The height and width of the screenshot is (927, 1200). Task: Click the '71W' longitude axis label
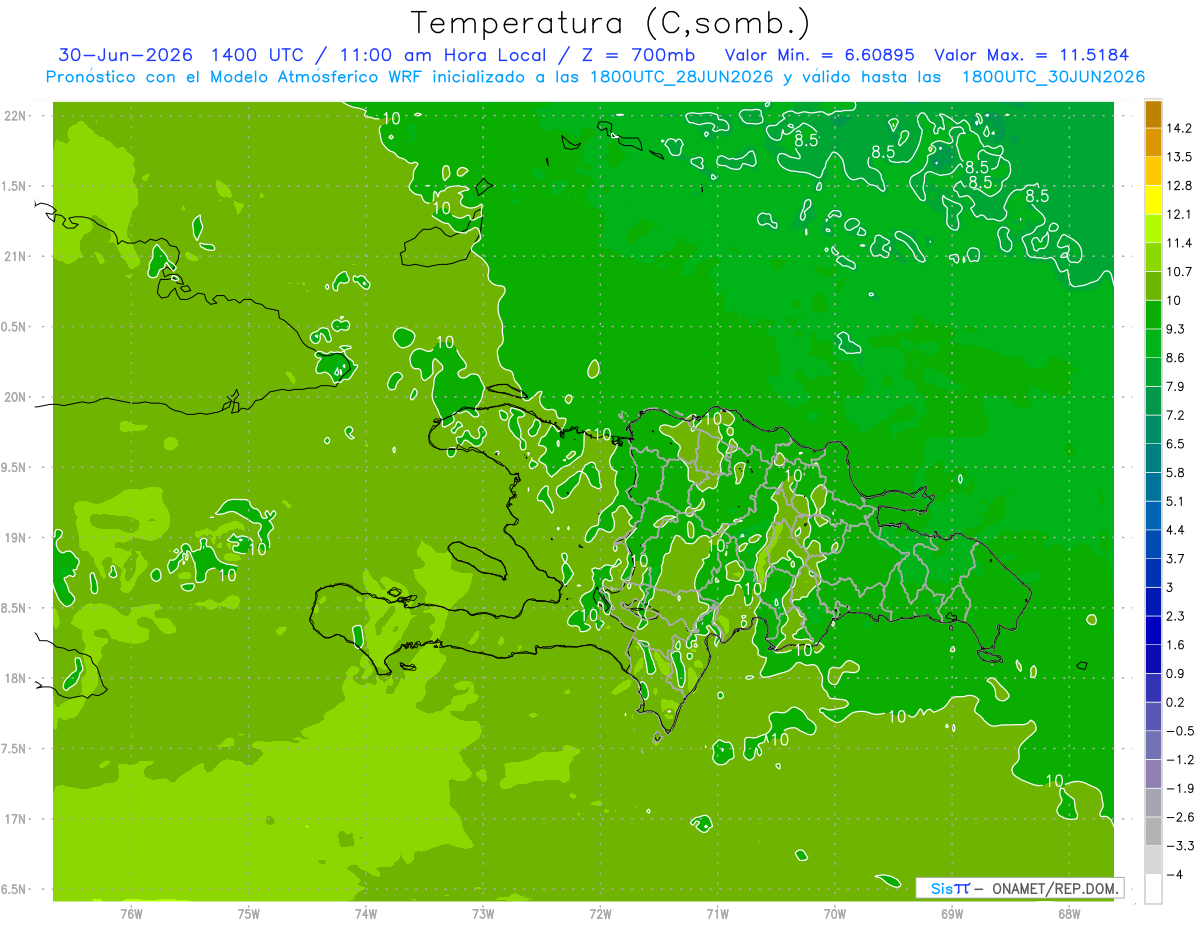click(x=717, y=914)
